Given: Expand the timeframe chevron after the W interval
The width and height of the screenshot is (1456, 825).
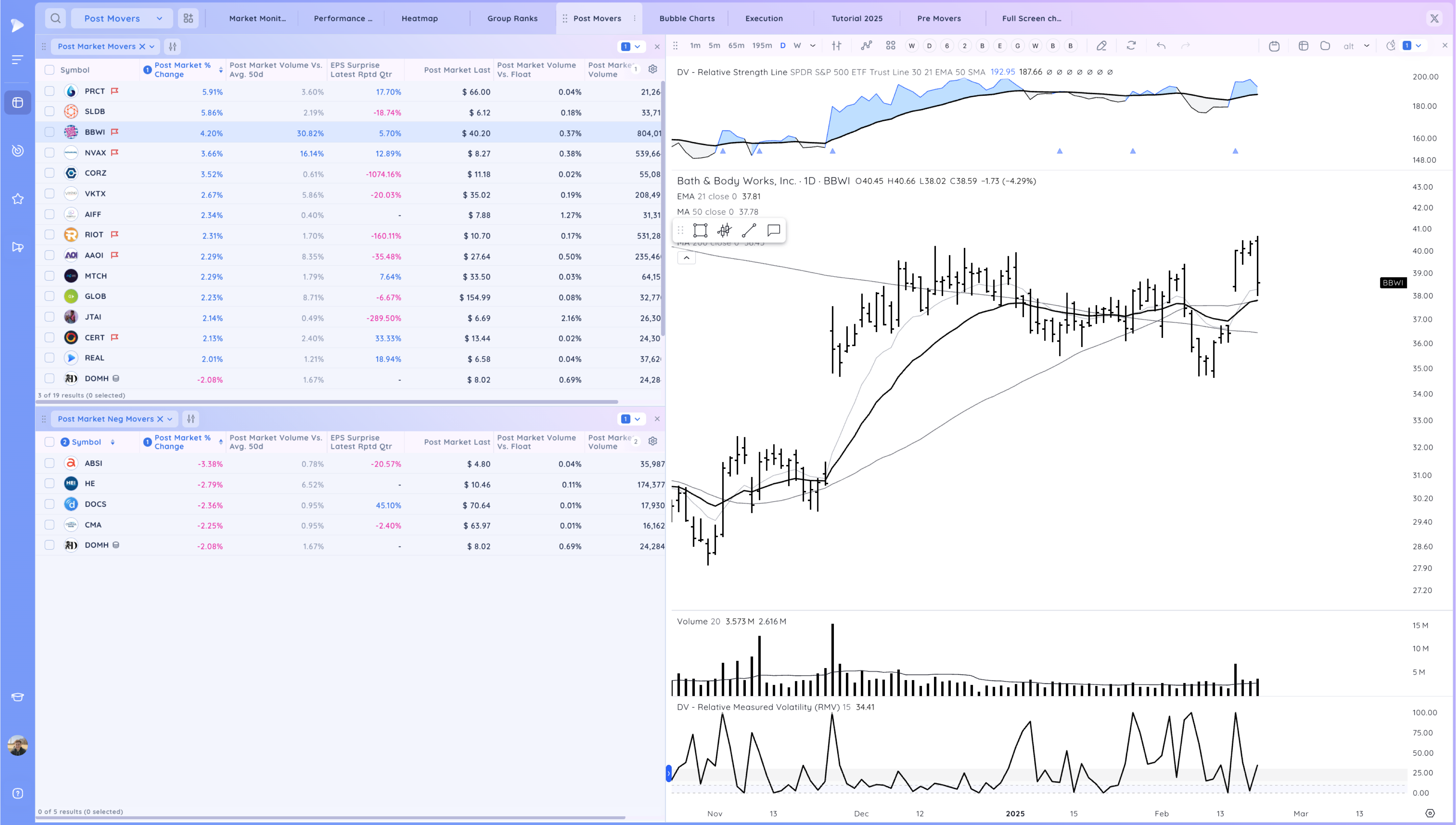Looking at the screenshot, I should click(813, 46).
